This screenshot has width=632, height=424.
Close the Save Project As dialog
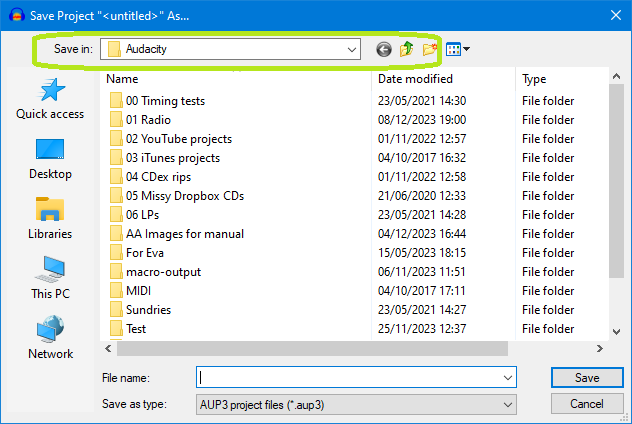click(x=615, y=15)
